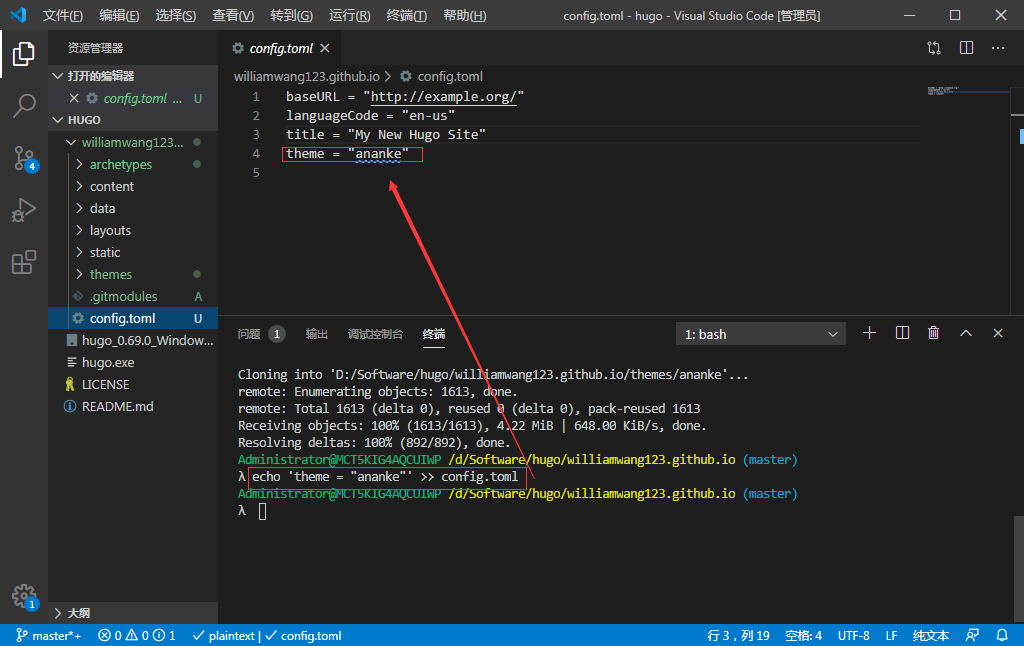1024x646 pixels.
Task: Close the terminal panel
Action: coord(998,333)
